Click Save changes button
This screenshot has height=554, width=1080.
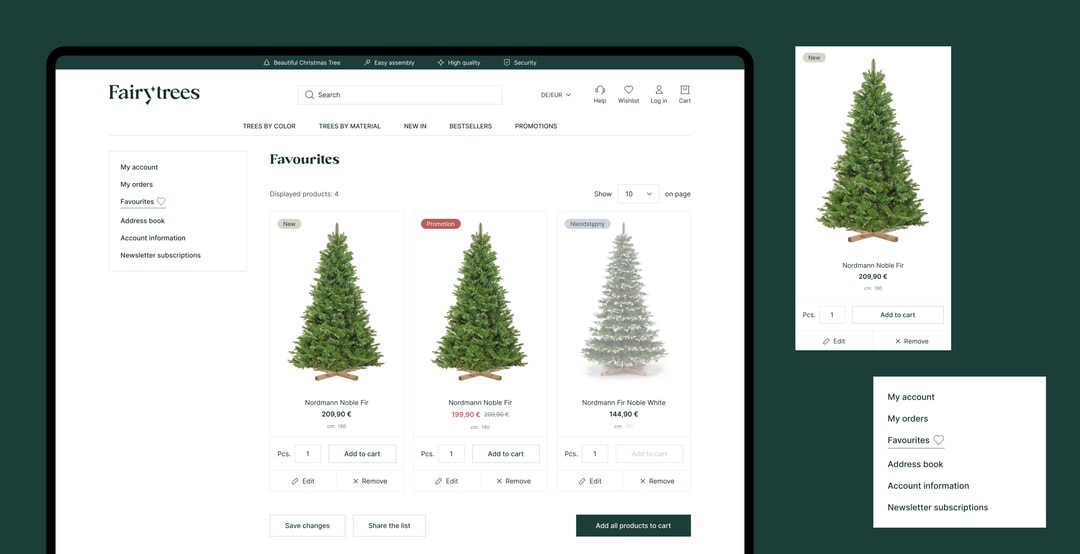click(x=307, y=526)
